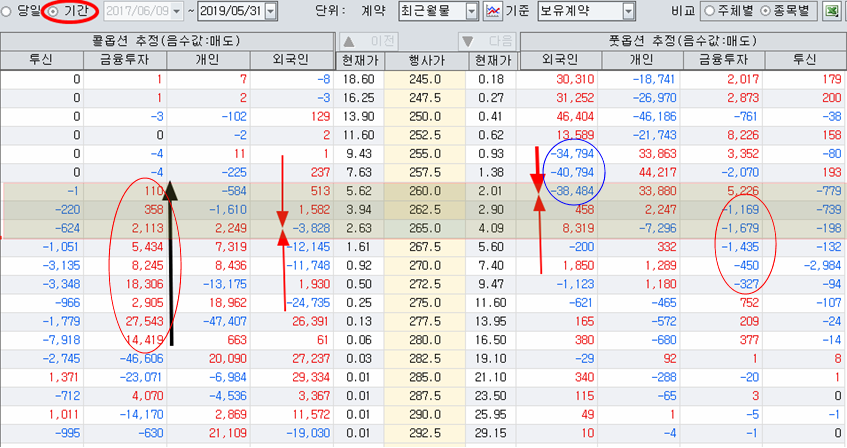Image resolution: width=847 pixels, height=448 pixels.
Task: Select strike price cell 270.0
Action: (425, 266)
